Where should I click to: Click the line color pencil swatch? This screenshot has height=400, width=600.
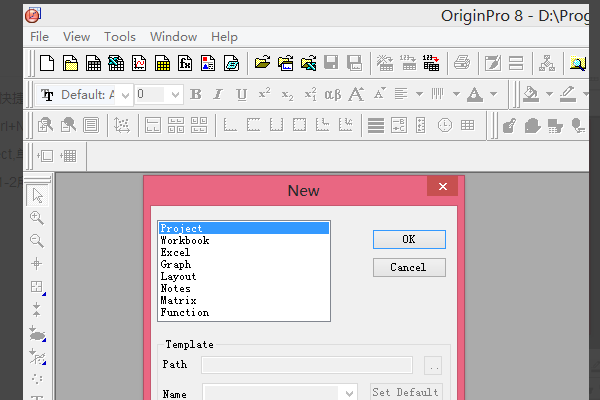click(x=568, y=94)
